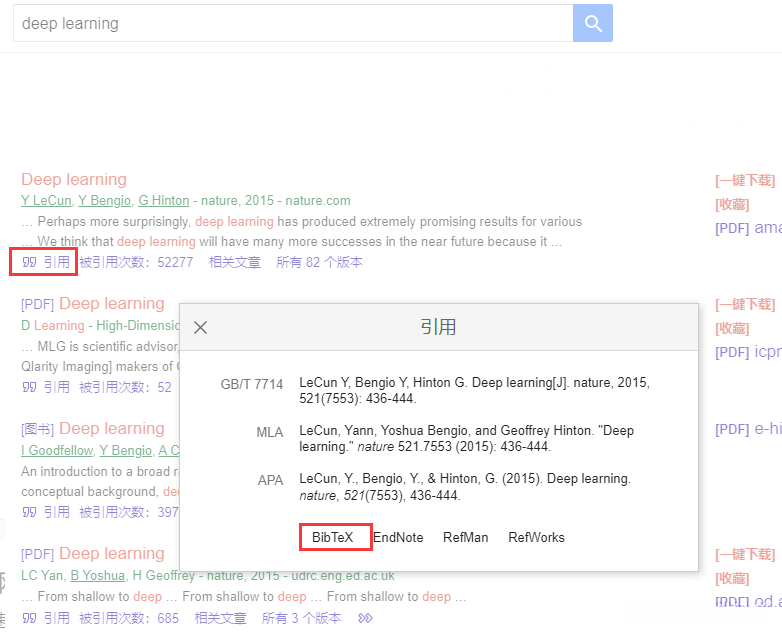Open the [PDF] e-hi link

748,429
